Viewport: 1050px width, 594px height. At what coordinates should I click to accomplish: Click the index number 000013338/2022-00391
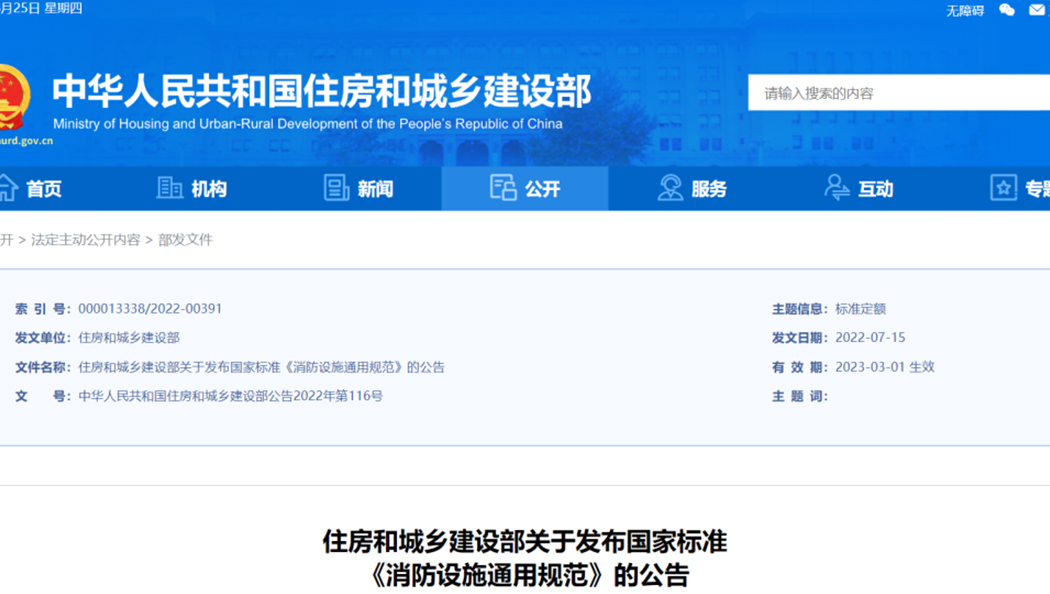[150, 309]
